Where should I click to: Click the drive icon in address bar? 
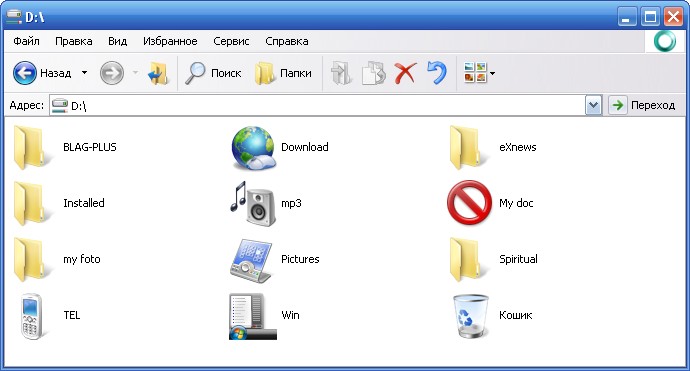59,105
